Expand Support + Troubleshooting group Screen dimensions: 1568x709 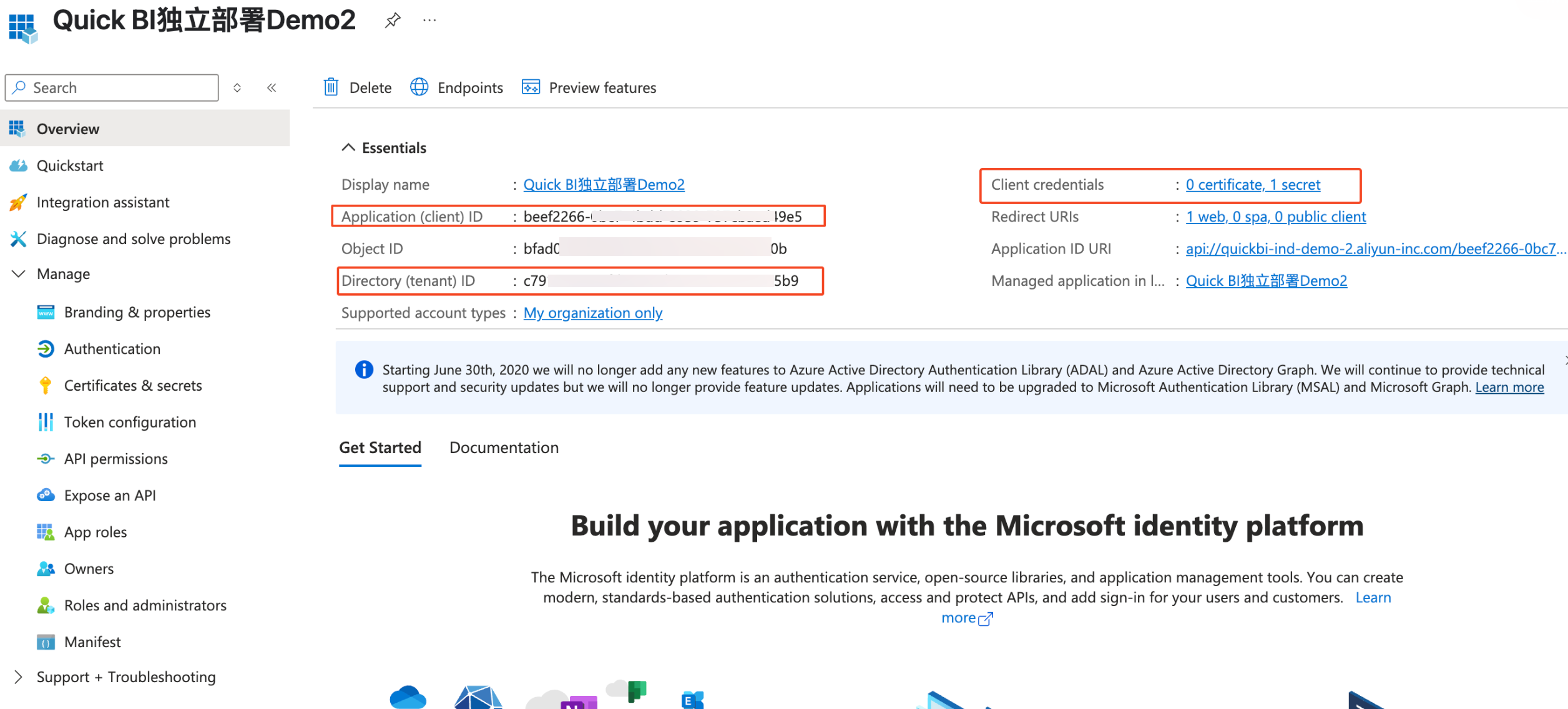pyautogui.click(x=18, y=677)
